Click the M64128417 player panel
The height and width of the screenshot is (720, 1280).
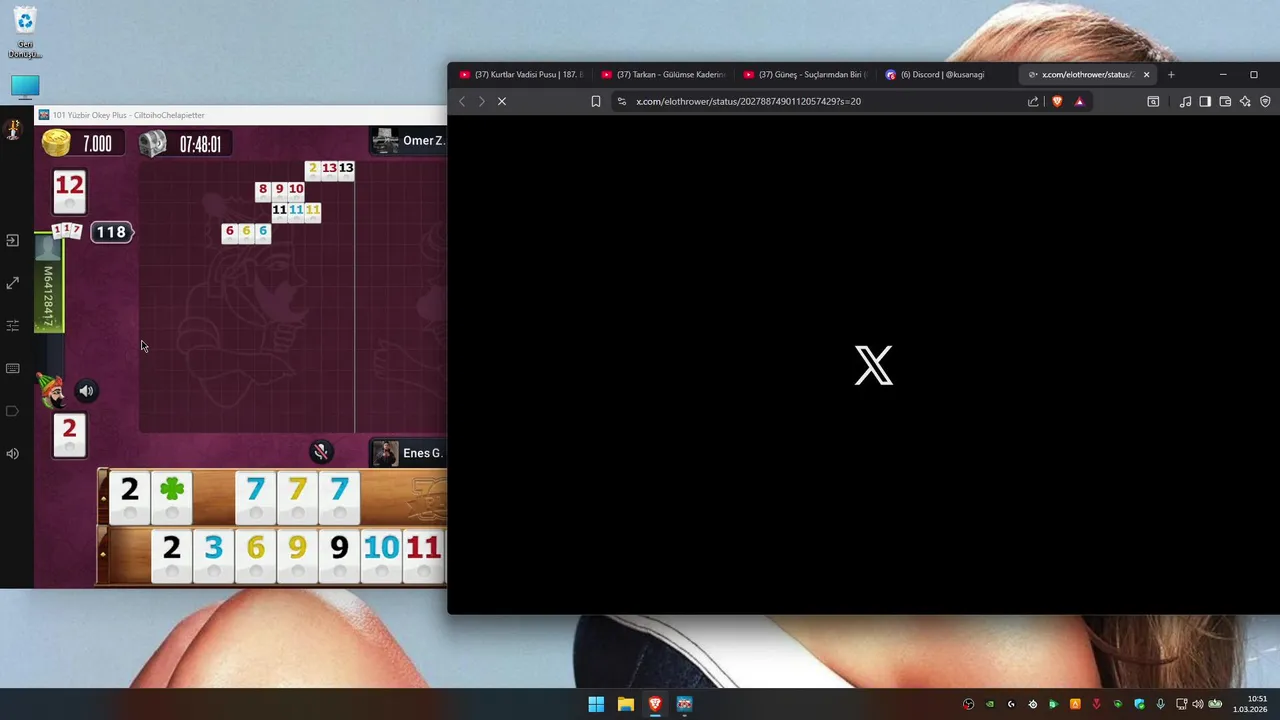[x=48, y=285]
